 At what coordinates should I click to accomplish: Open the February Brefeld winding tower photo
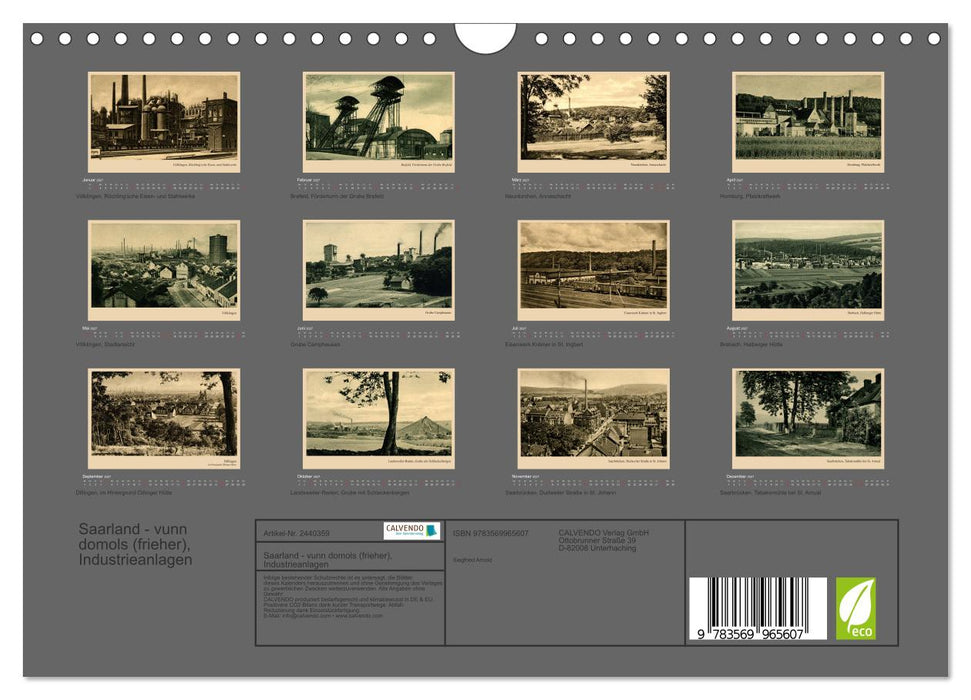[x=378, y=122]
